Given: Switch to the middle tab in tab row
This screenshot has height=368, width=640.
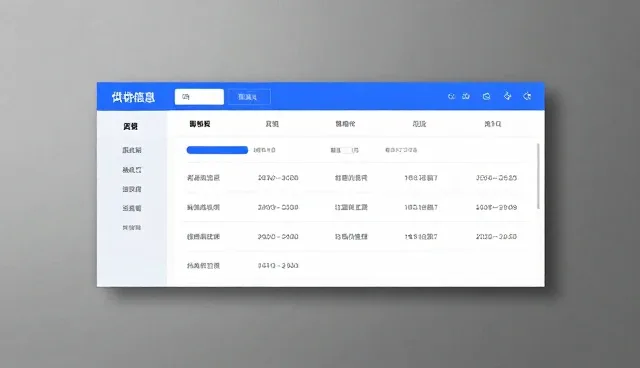Looking at the screenshot, I should 345,124.
